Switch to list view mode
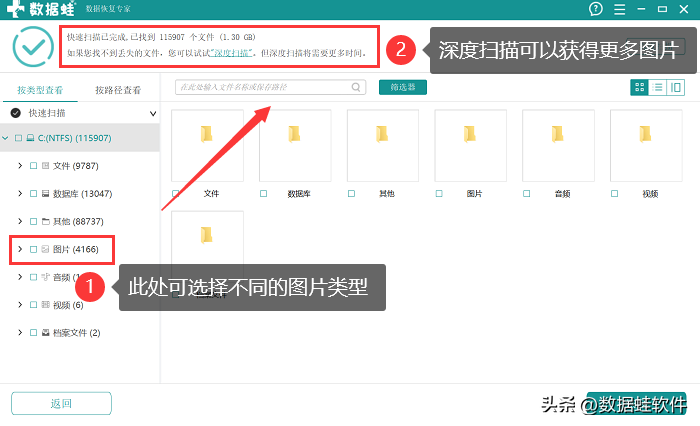Viewport: 700px width, 426px height. 657,87
